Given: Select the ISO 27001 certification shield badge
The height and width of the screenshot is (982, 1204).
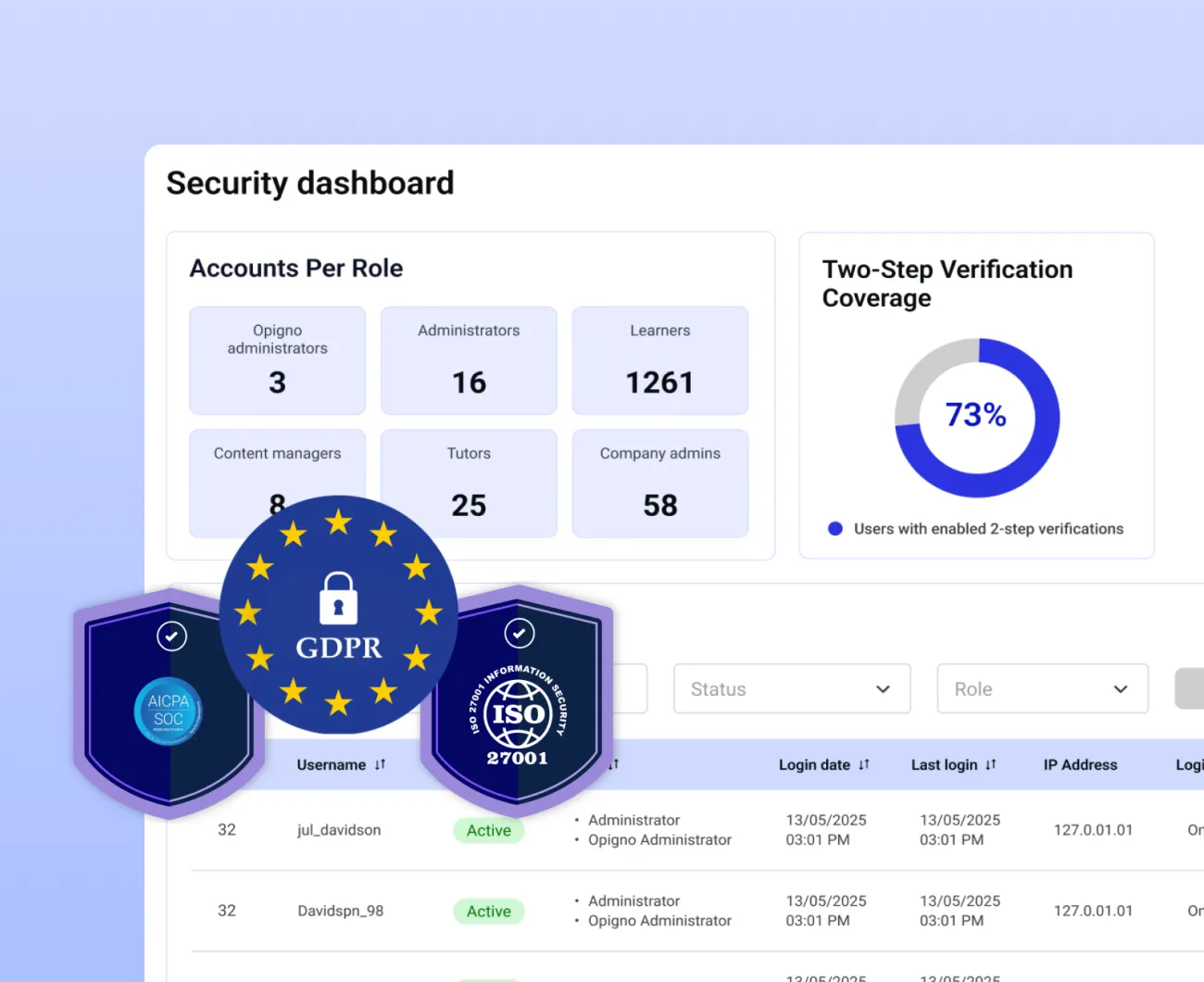Looking at the screenshot, I should coord(517,713).
